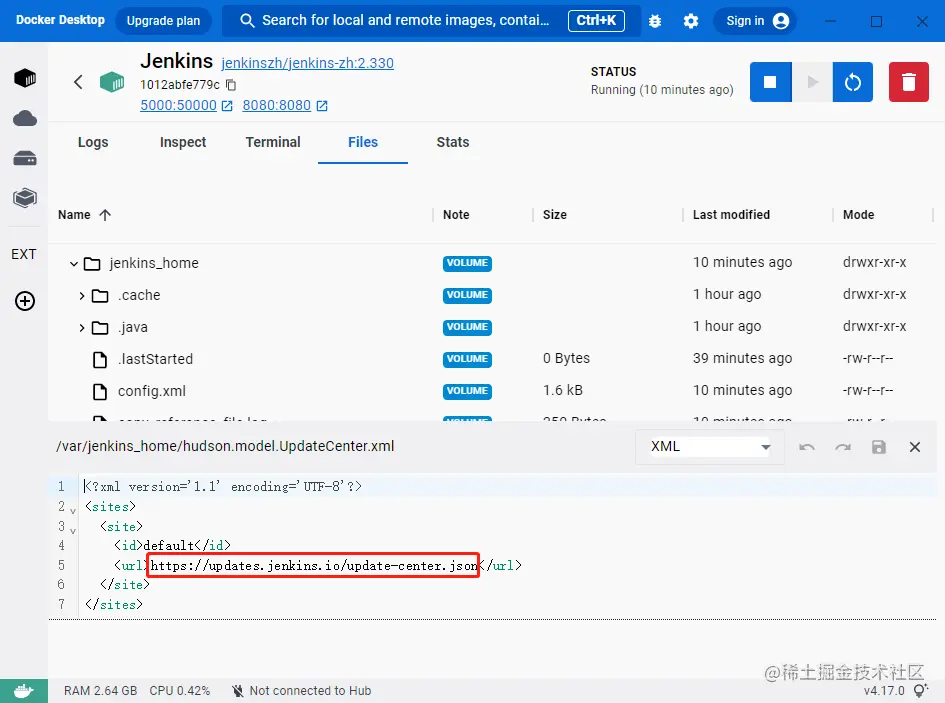The image size is (945, 703).
Task: Switch to the Terminal tab
Action: tap(273, 142)
